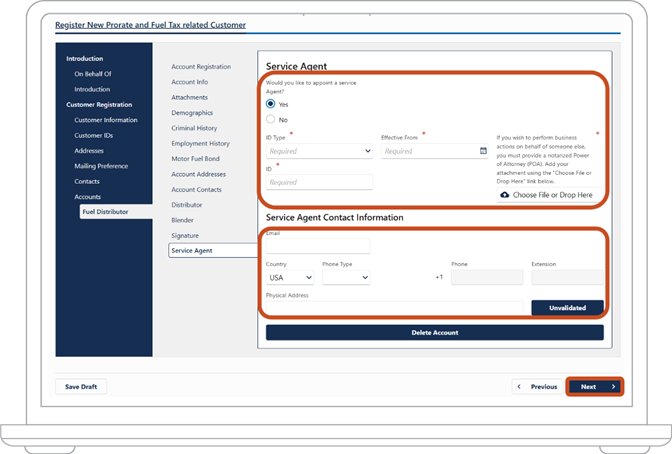Click the Next button
This screenshot has width=672, height=454.
pyautogui.click(x=594, y=387)
